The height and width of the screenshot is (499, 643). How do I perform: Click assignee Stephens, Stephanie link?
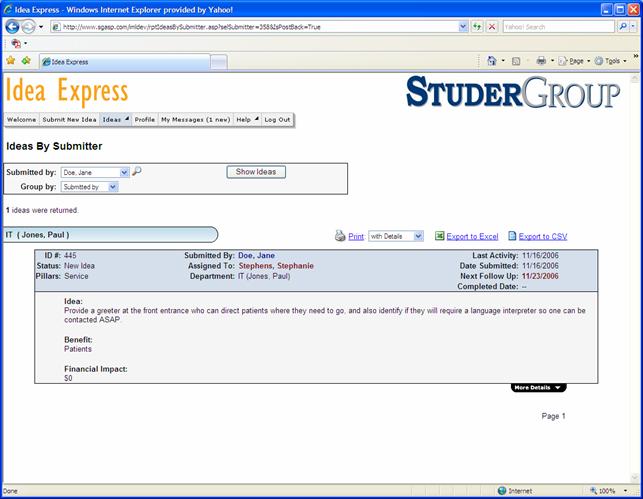pos(276,266)
